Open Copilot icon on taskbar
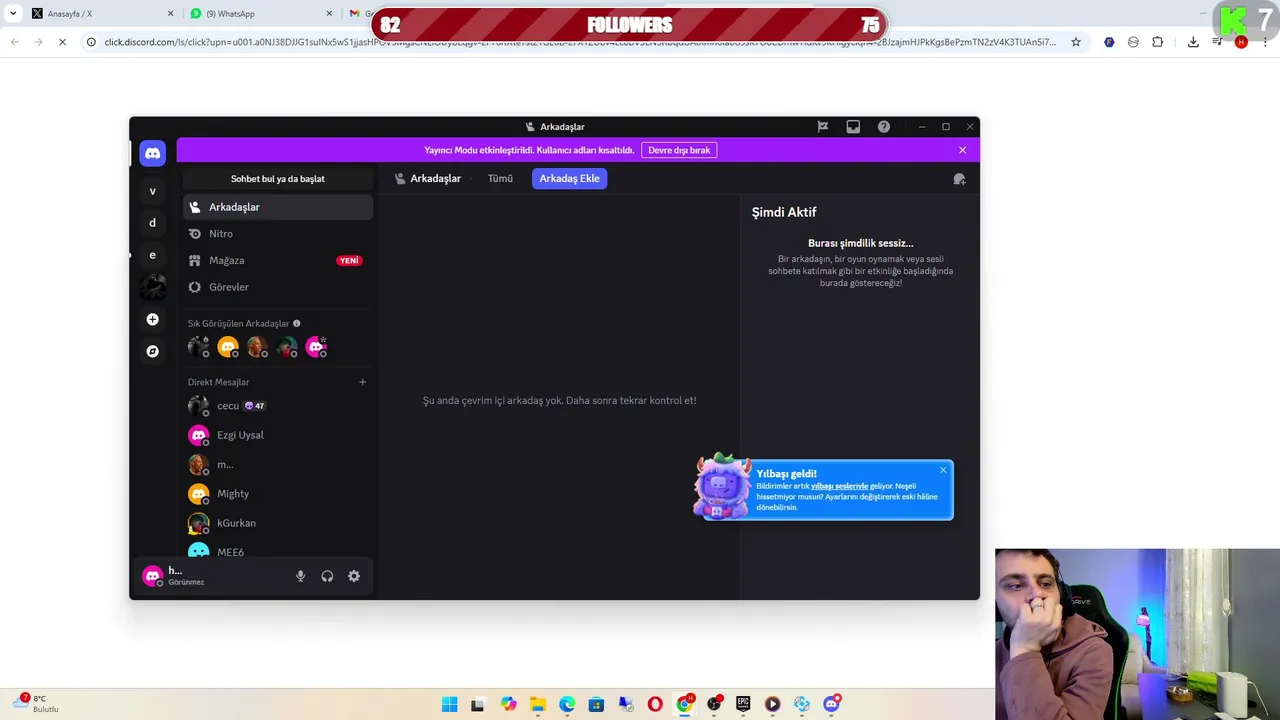This screenshot has height=720, width=1280. [x=508, y=704]
